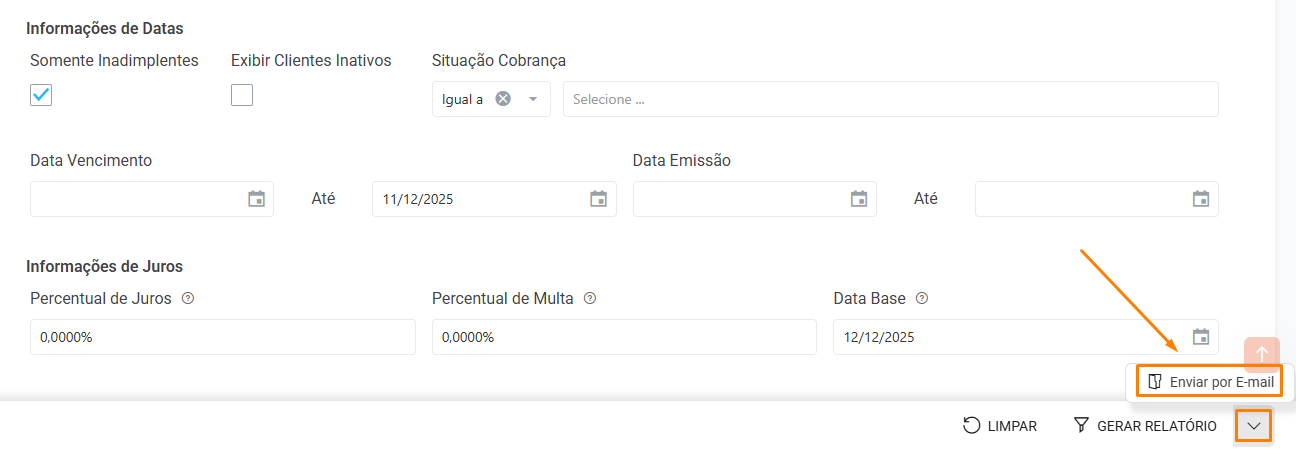Screen dimensions: 1296x449
Task: Clear the 'Igual a' operator selection
Action: 504,99
